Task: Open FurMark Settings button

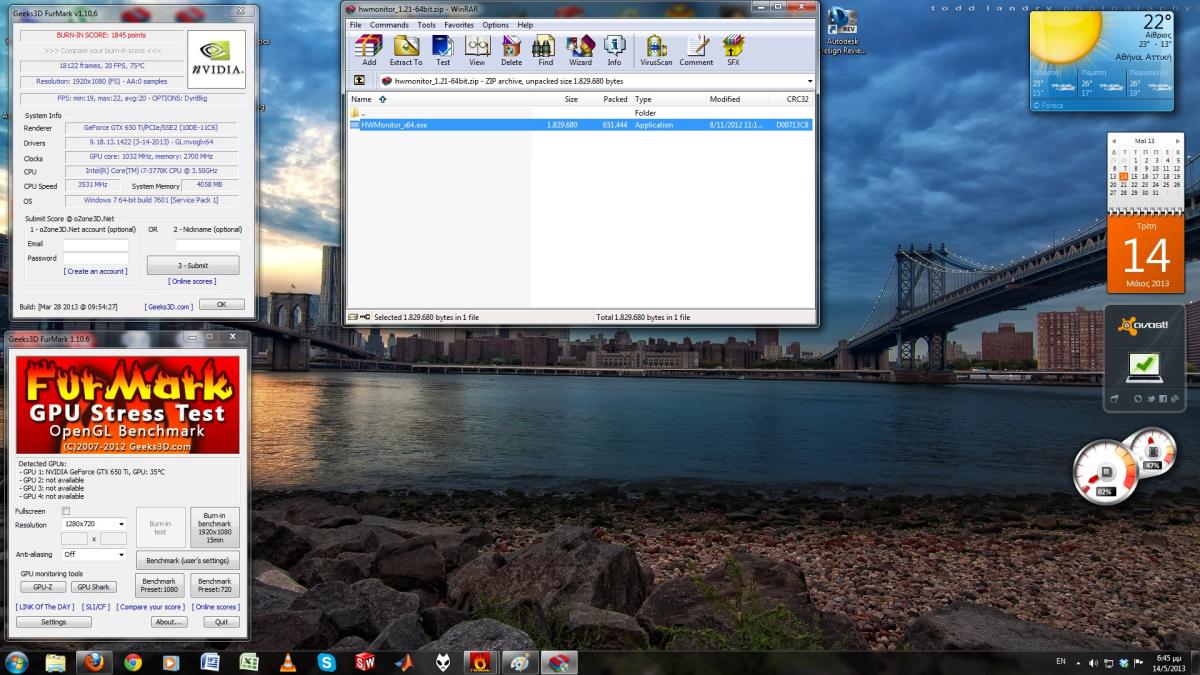Action: pyautogui.click(x=54, y=622)
